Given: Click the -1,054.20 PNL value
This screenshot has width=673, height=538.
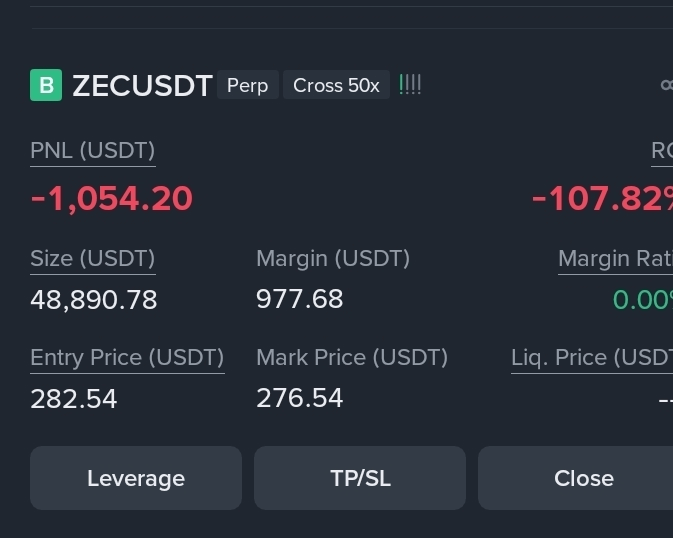Looking at the screenshot, I should pyautogui.click(x=112, y=198).
